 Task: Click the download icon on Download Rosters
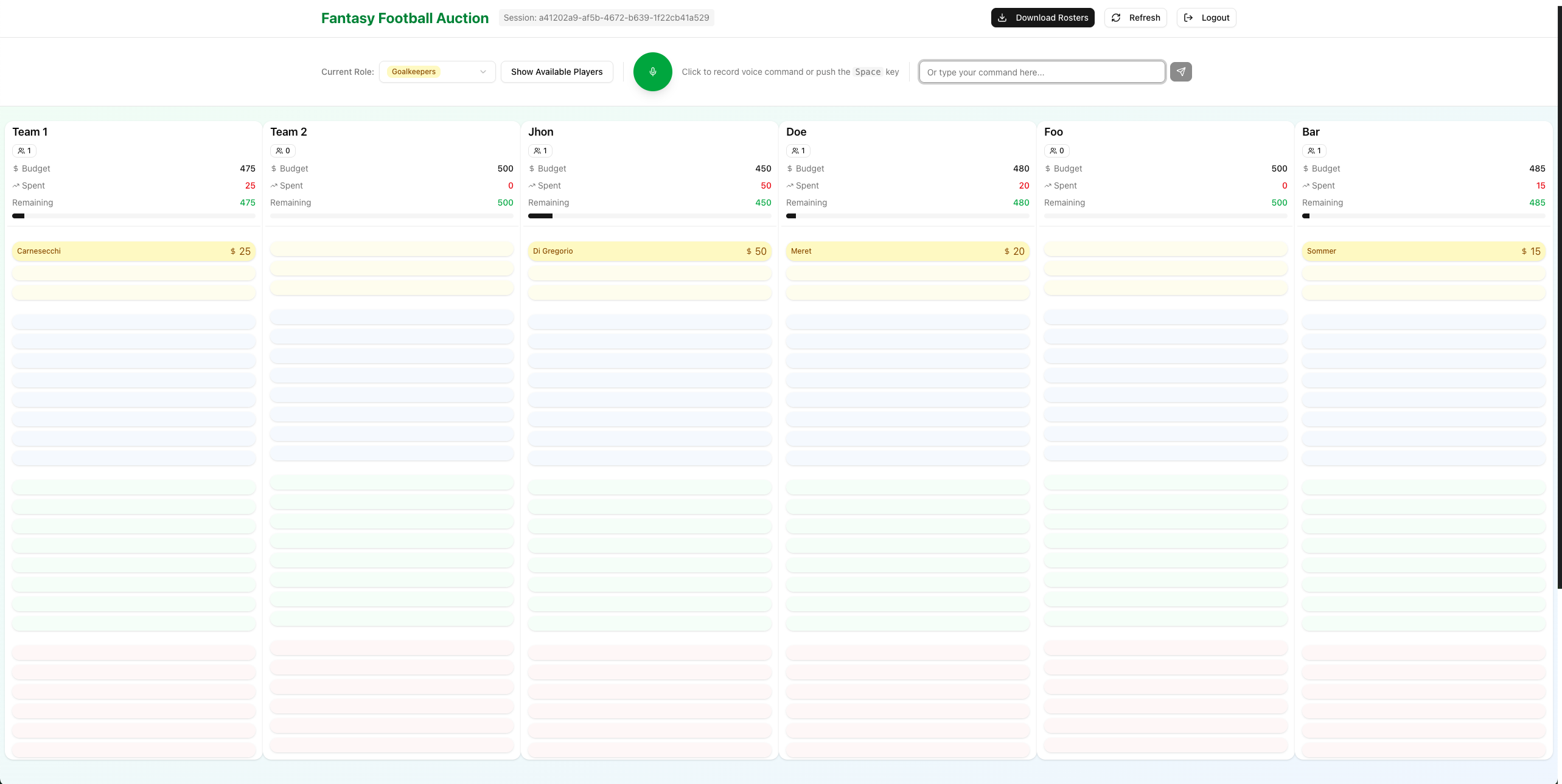click(1002, 18)
